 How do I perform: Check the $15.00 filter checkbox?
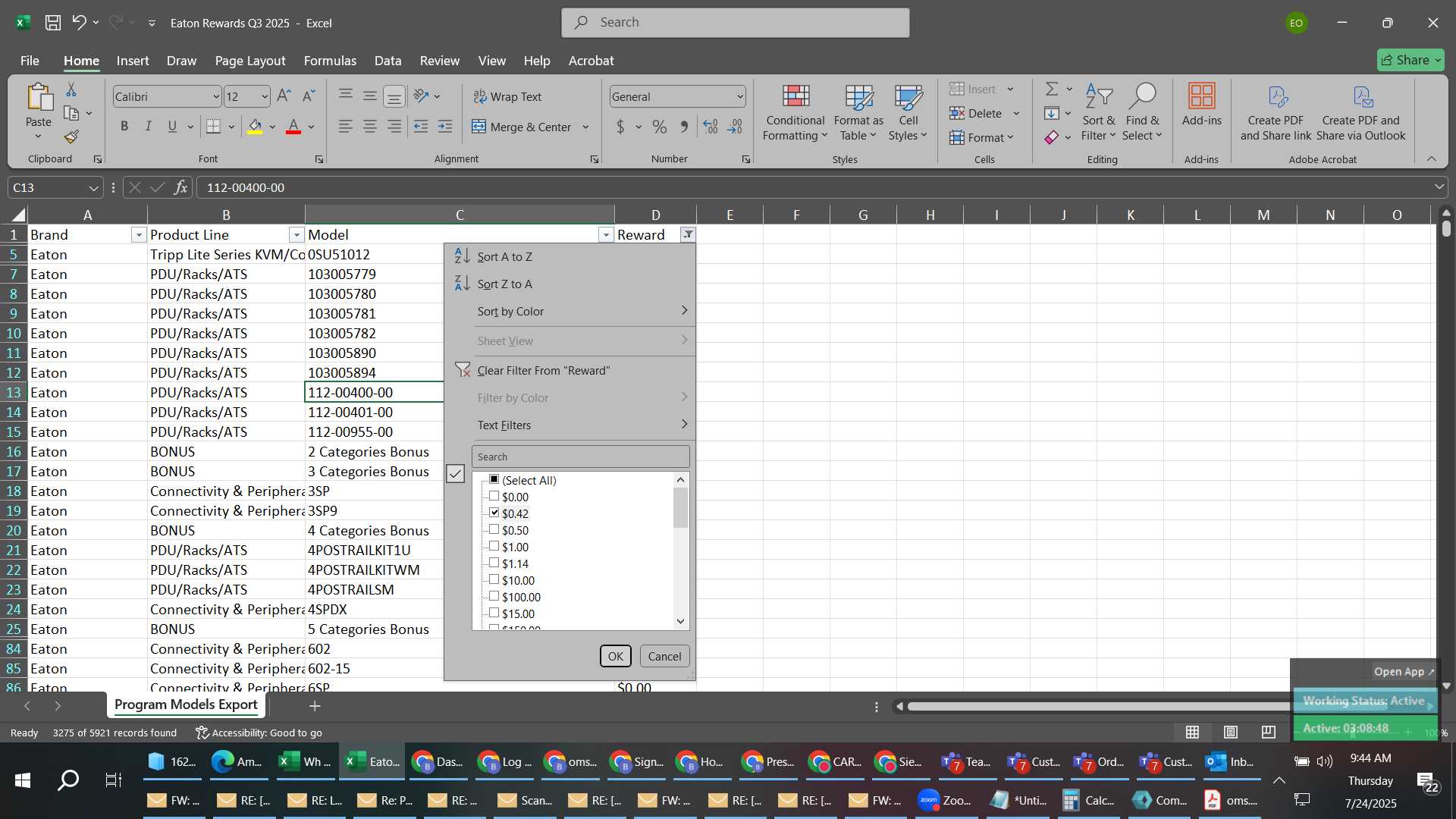click(494, 613)
